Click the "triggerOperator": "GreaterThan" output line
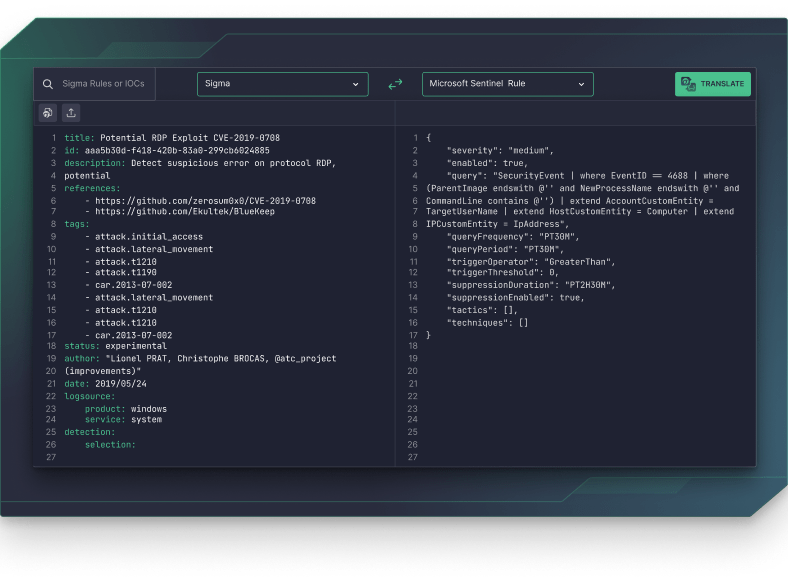Screen dimensions: 788x582 530,261
